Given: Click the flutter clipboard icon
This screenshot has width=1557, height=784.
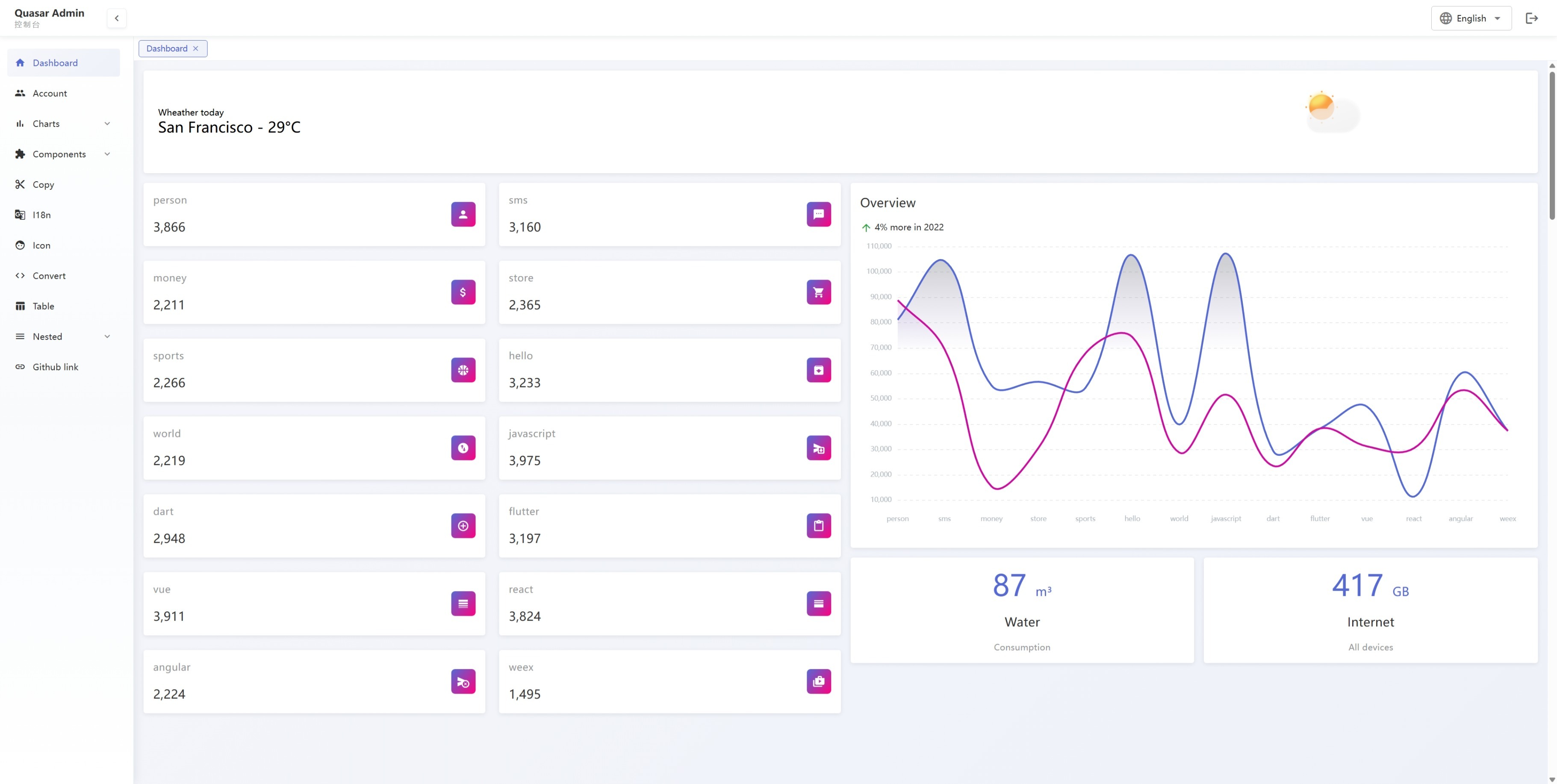Looking at the screenshot, I should 818,526.
